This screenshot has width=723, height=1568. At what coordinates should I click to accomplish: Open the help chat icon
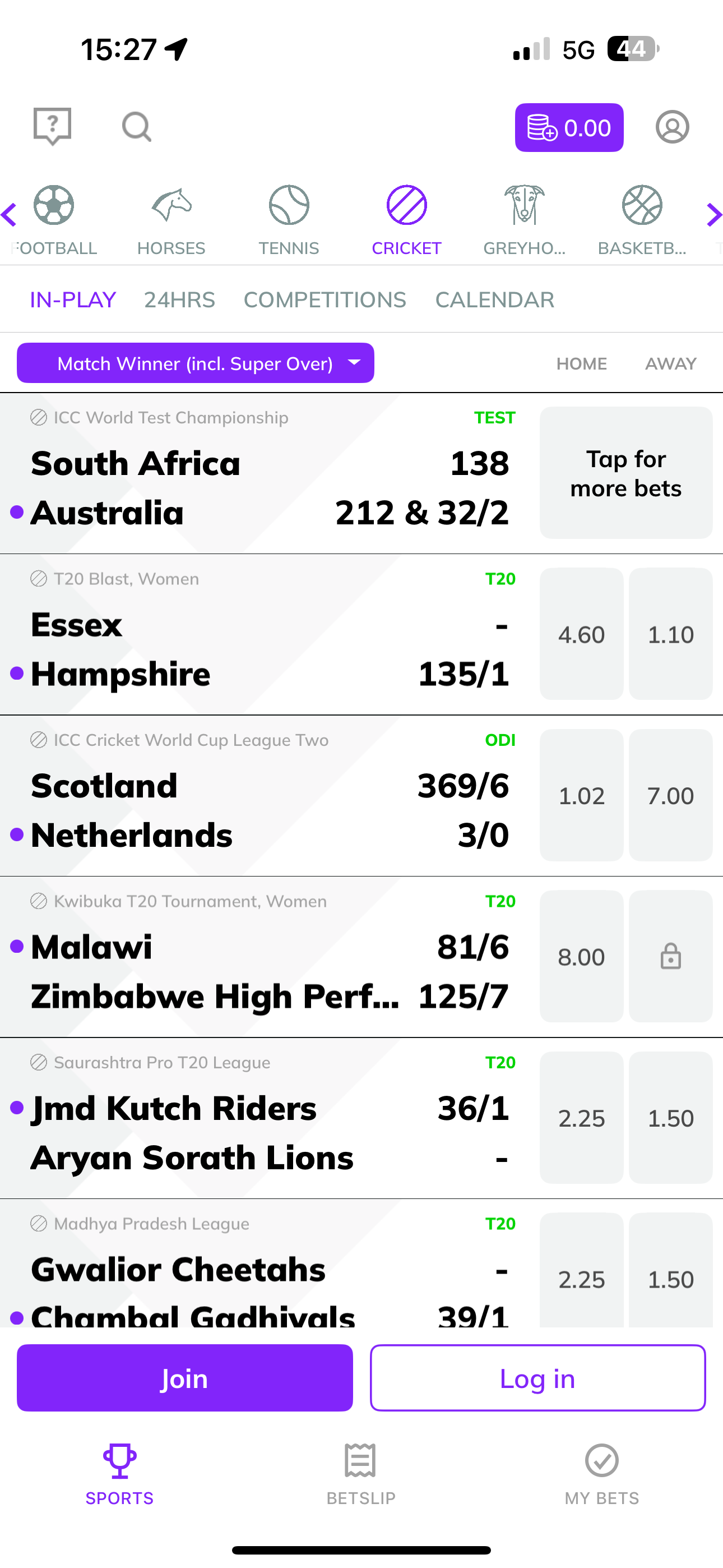(x=52, y=126)
